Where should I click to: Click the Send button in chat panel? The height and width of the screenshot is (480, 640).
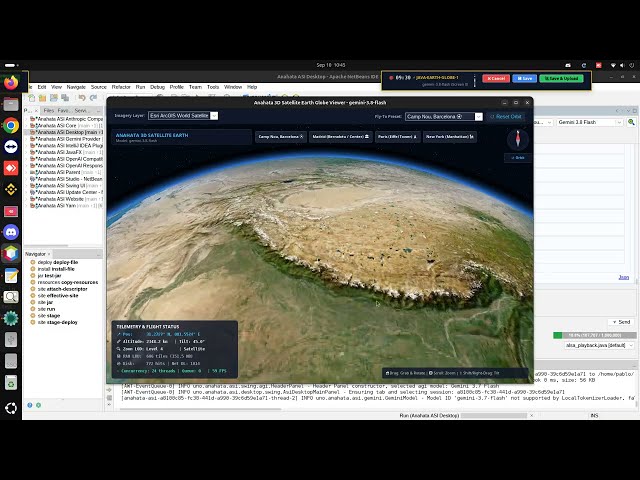621,322
